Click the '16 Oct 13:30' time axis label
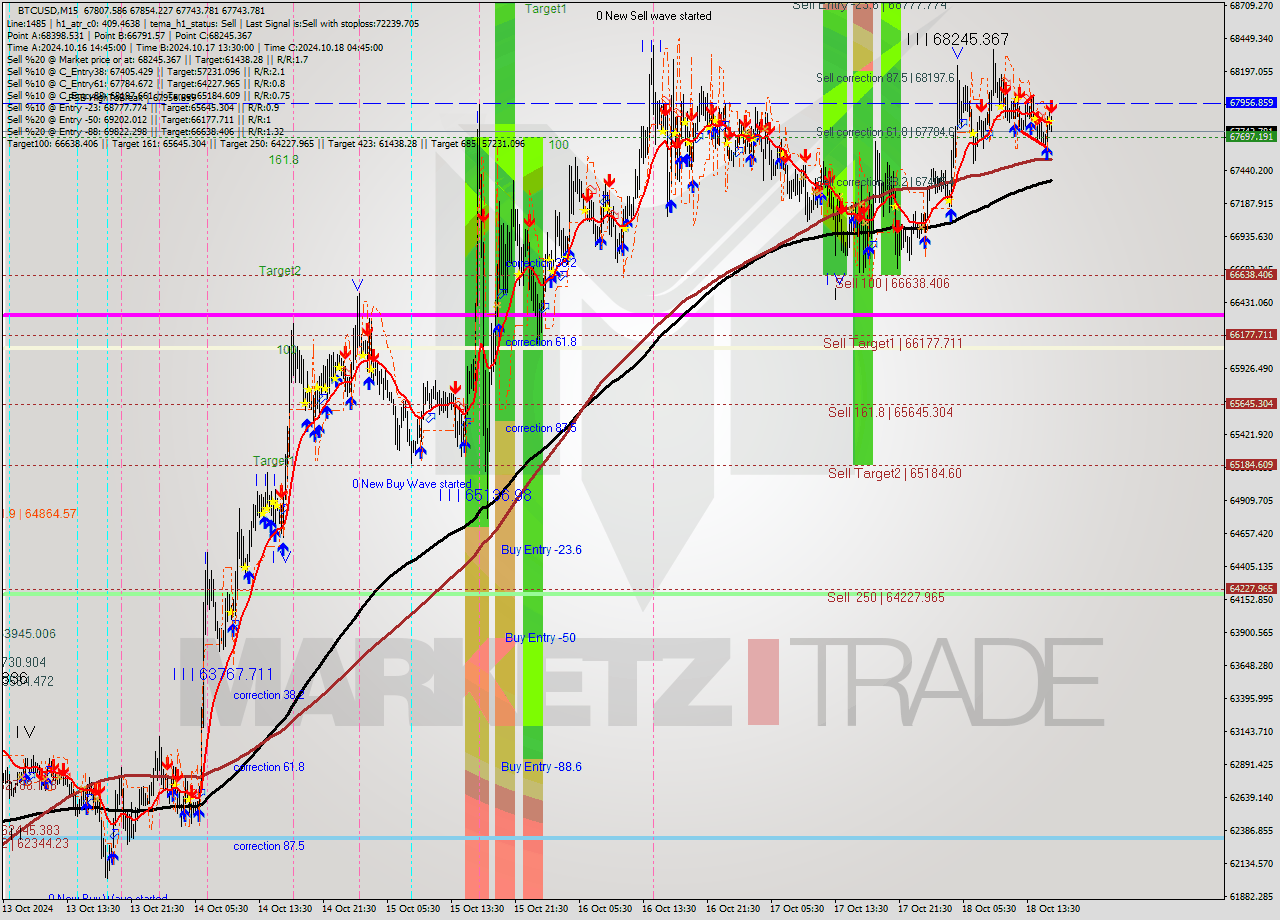The image size is (1280, 920). pos(669,909)
